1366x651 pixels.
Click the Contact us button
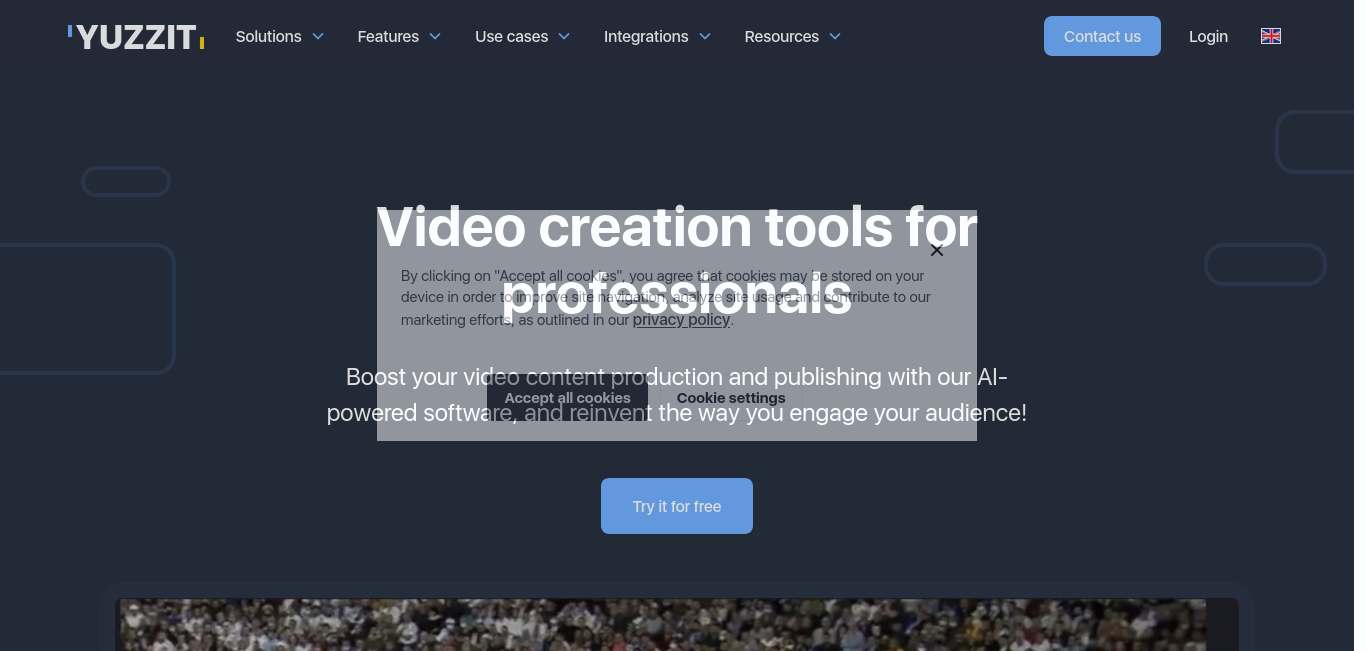coord(1102,36)
